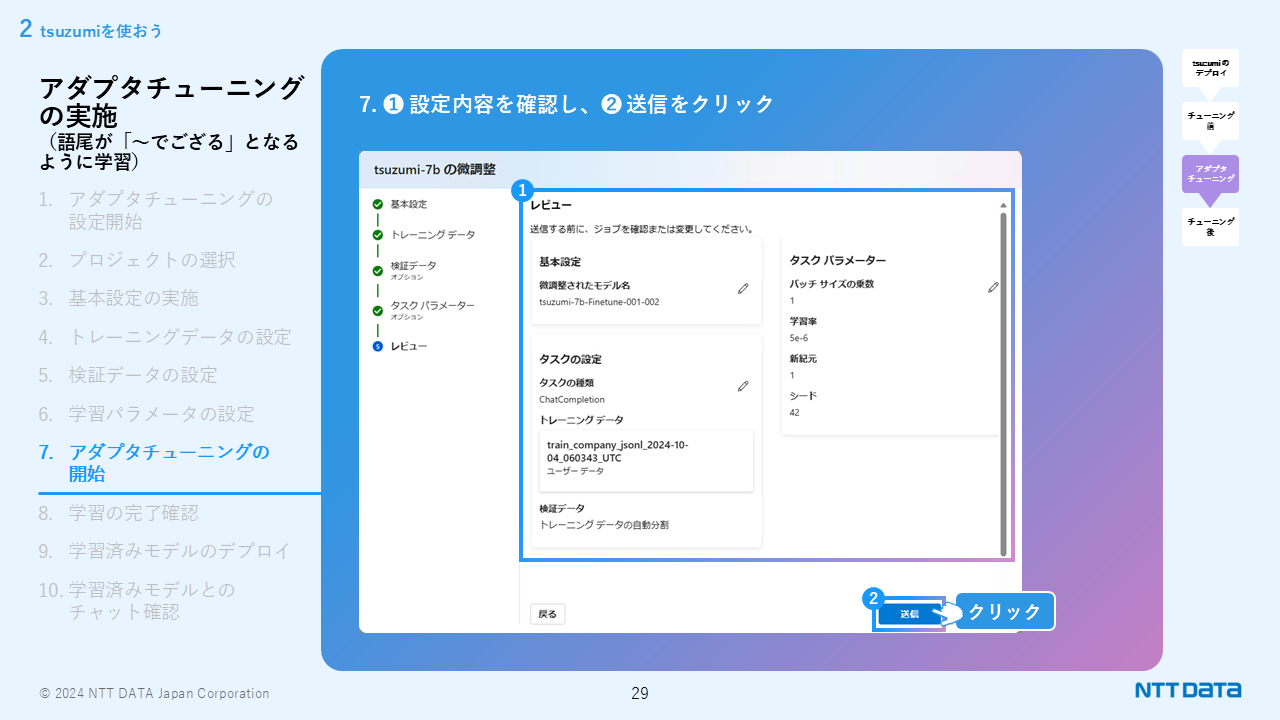Click the チューニング後 navigation box
This screenshot has height=720, width=1280.
click(x=1210, y=227)
